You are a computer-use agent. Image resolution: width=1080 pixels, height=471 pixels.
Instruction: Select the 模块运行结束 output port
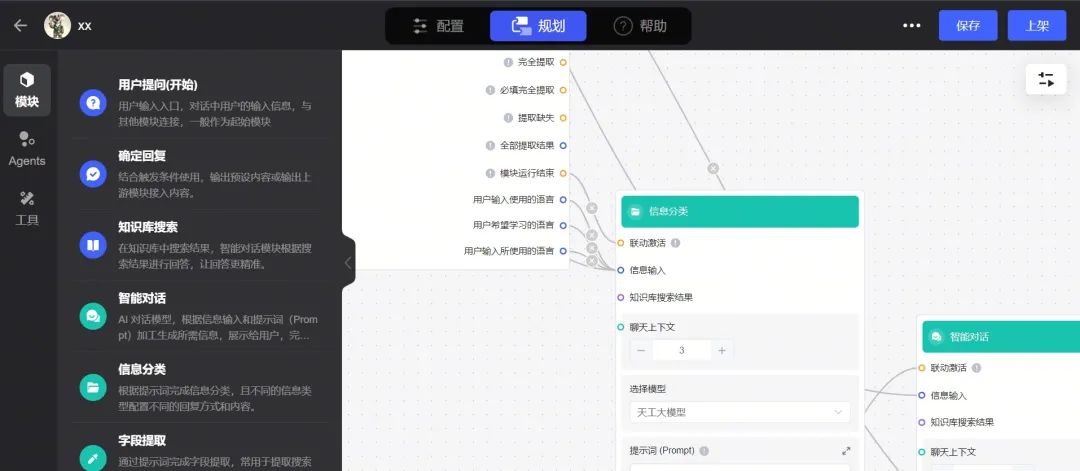563,173
